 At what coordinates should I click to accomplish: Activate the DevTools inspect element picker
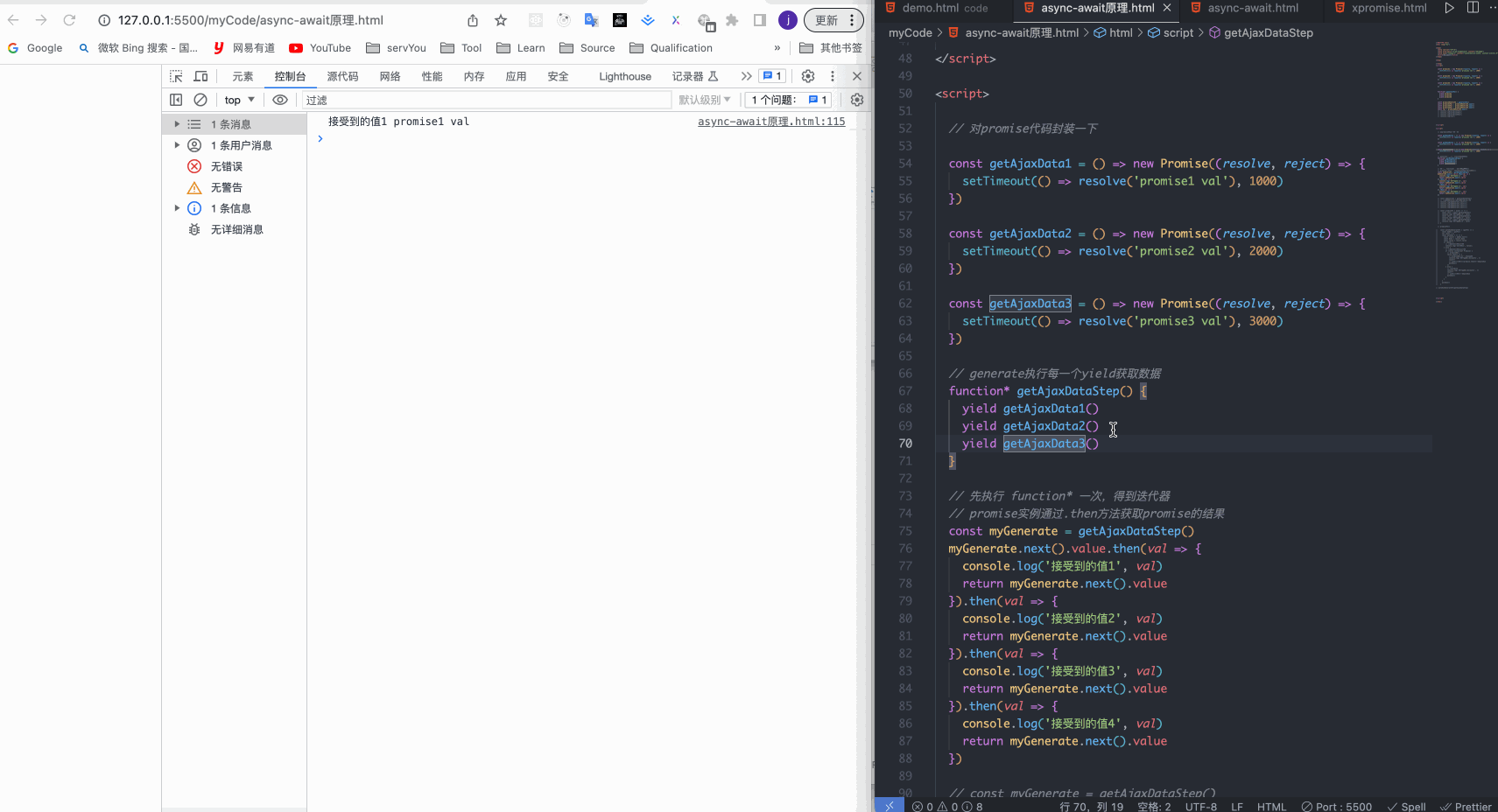[x=176, y=76]
